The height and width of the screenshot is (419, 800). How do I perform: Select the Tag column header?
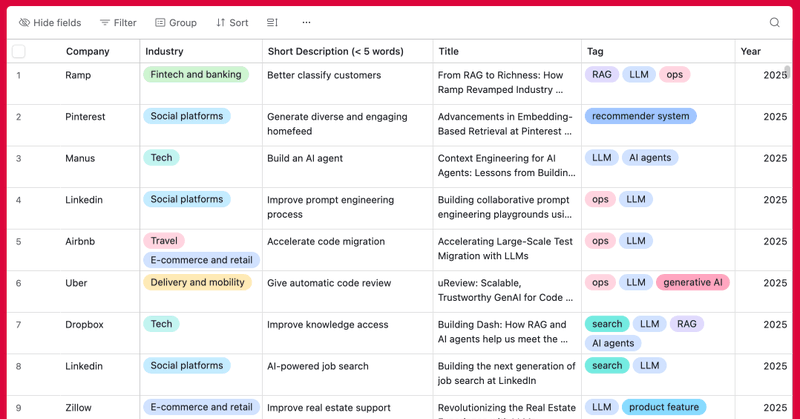click(658, 51)
